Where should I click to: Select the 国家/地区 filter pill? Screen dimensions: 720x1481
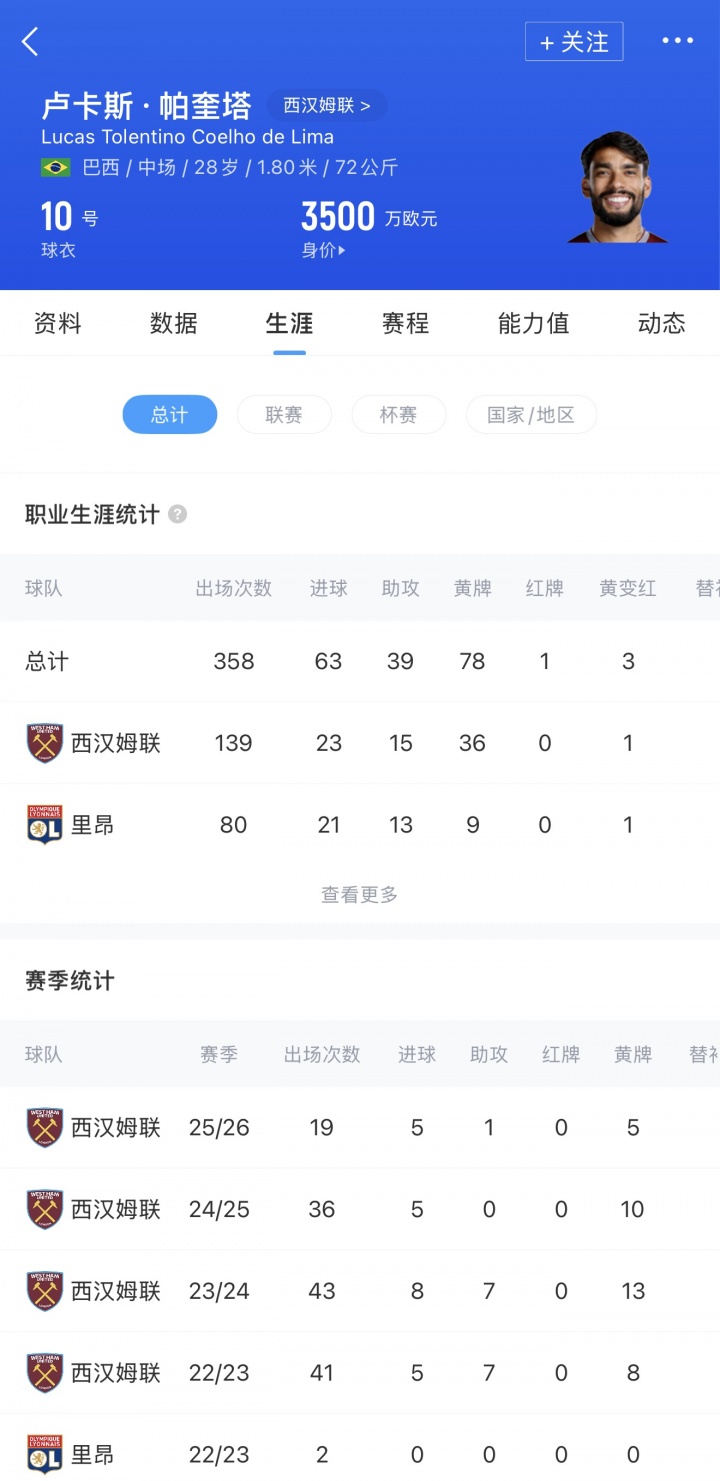click(531, 415)
